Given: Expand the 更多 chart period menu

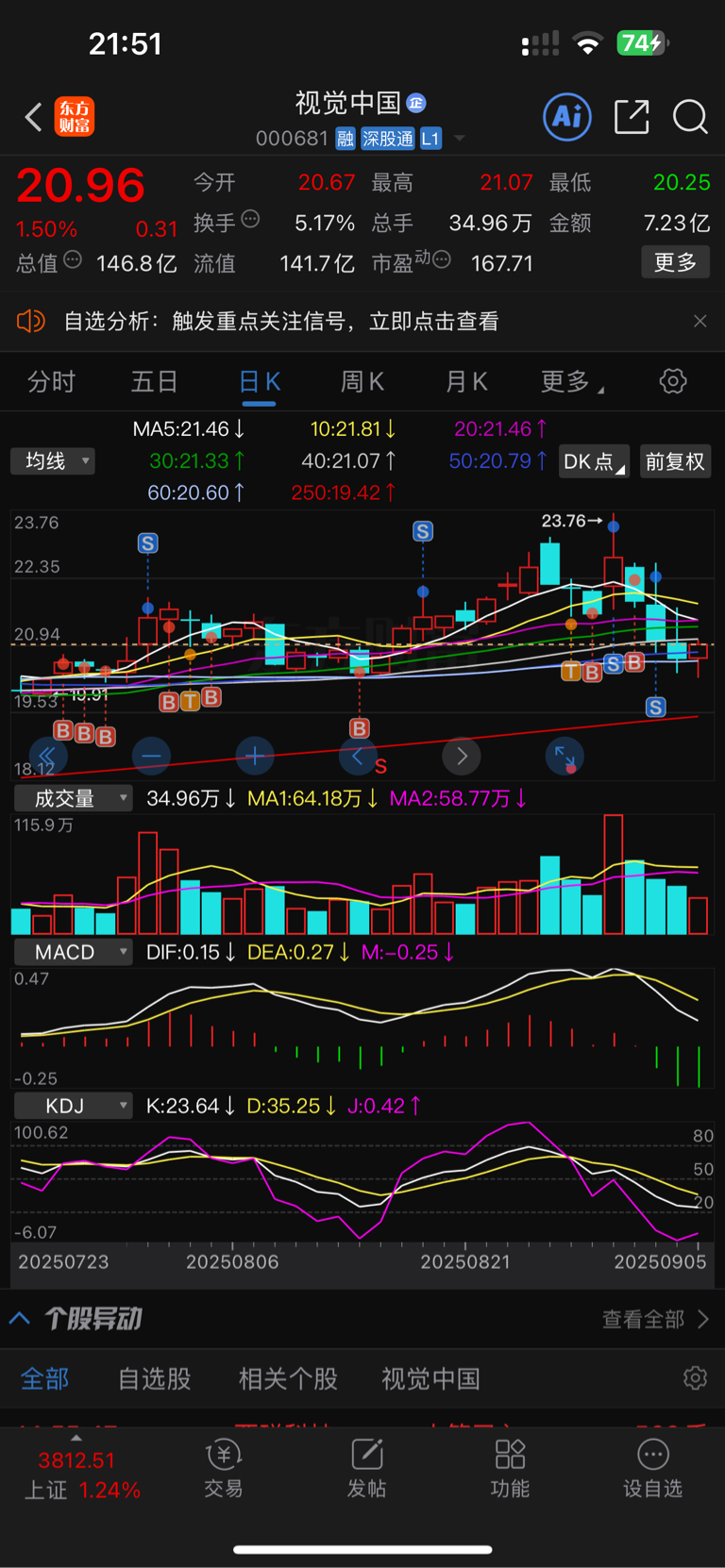Looking at the screenshot, I should (571, 382).
